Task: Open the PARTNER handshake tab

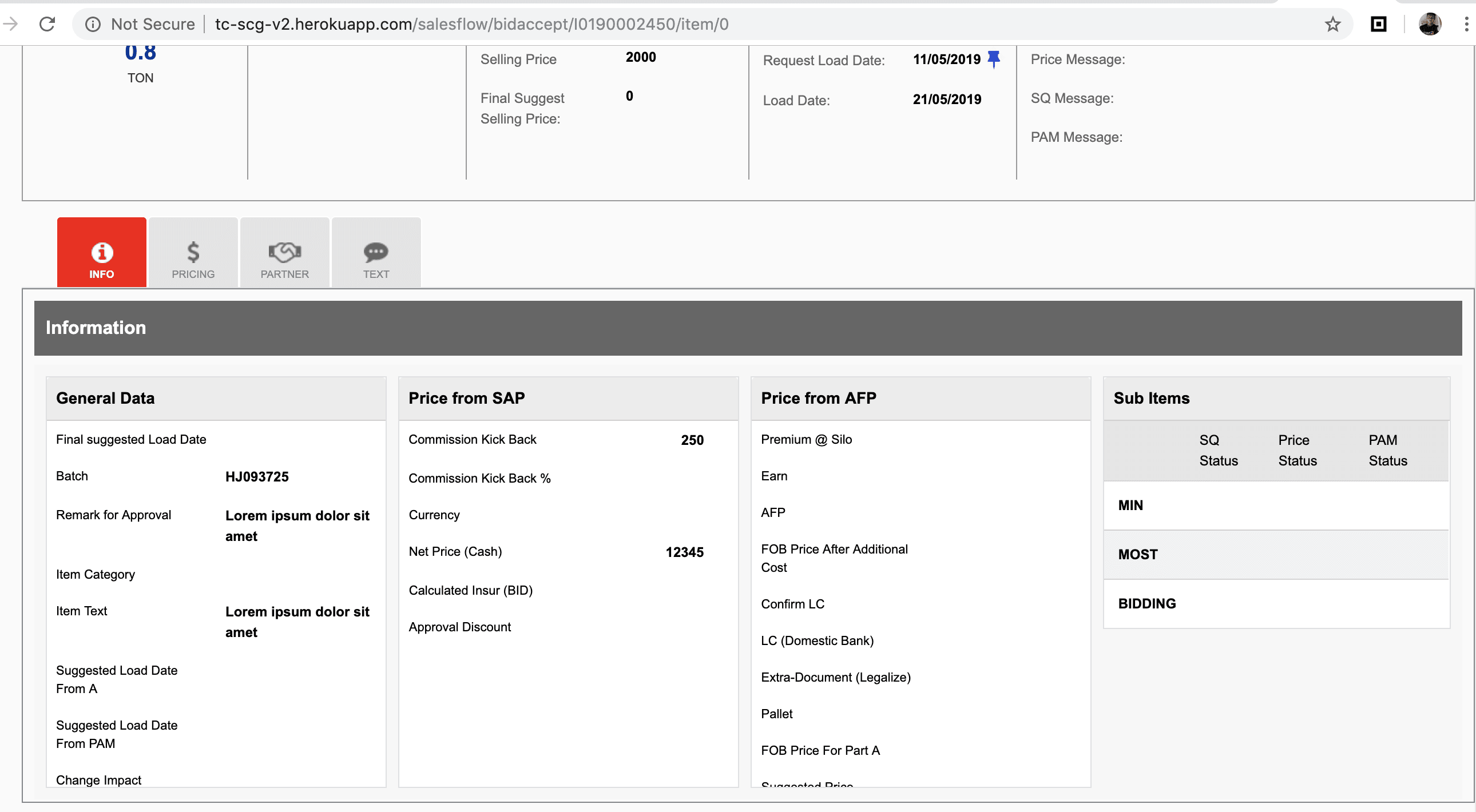Action: [x=284, y=253]
